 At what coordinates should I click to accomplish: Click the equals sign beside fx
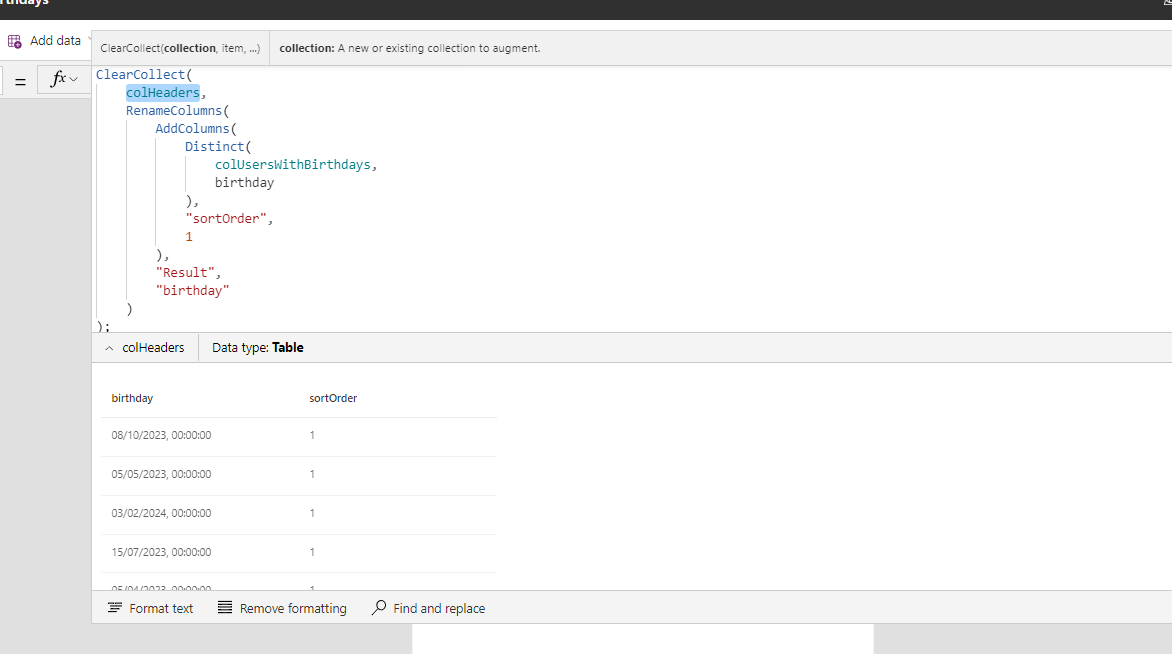tap(20, 81)
